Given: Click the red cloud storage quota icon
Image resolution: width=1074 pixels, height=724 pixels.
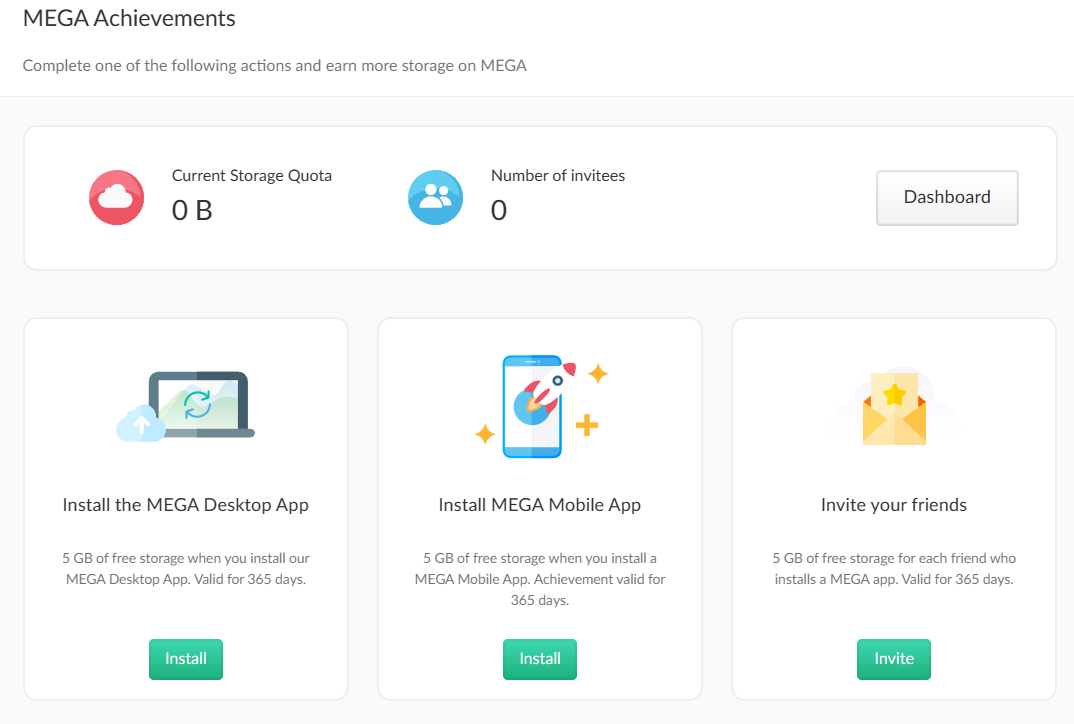Looking at the screenshot, I should pos(117,197).
